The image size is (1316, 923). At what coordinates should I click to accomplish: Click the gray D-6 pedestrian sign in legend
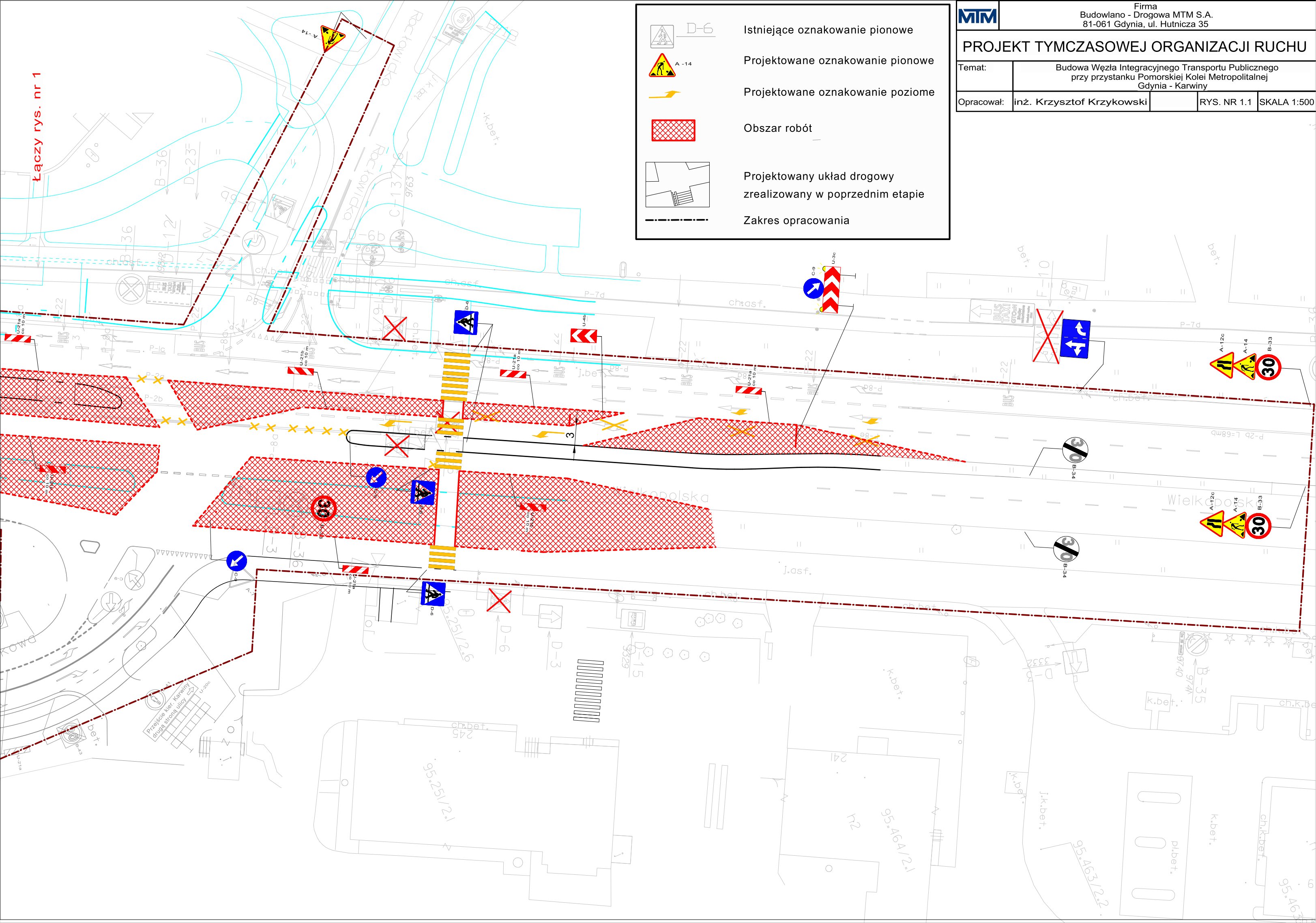[662, 36]
